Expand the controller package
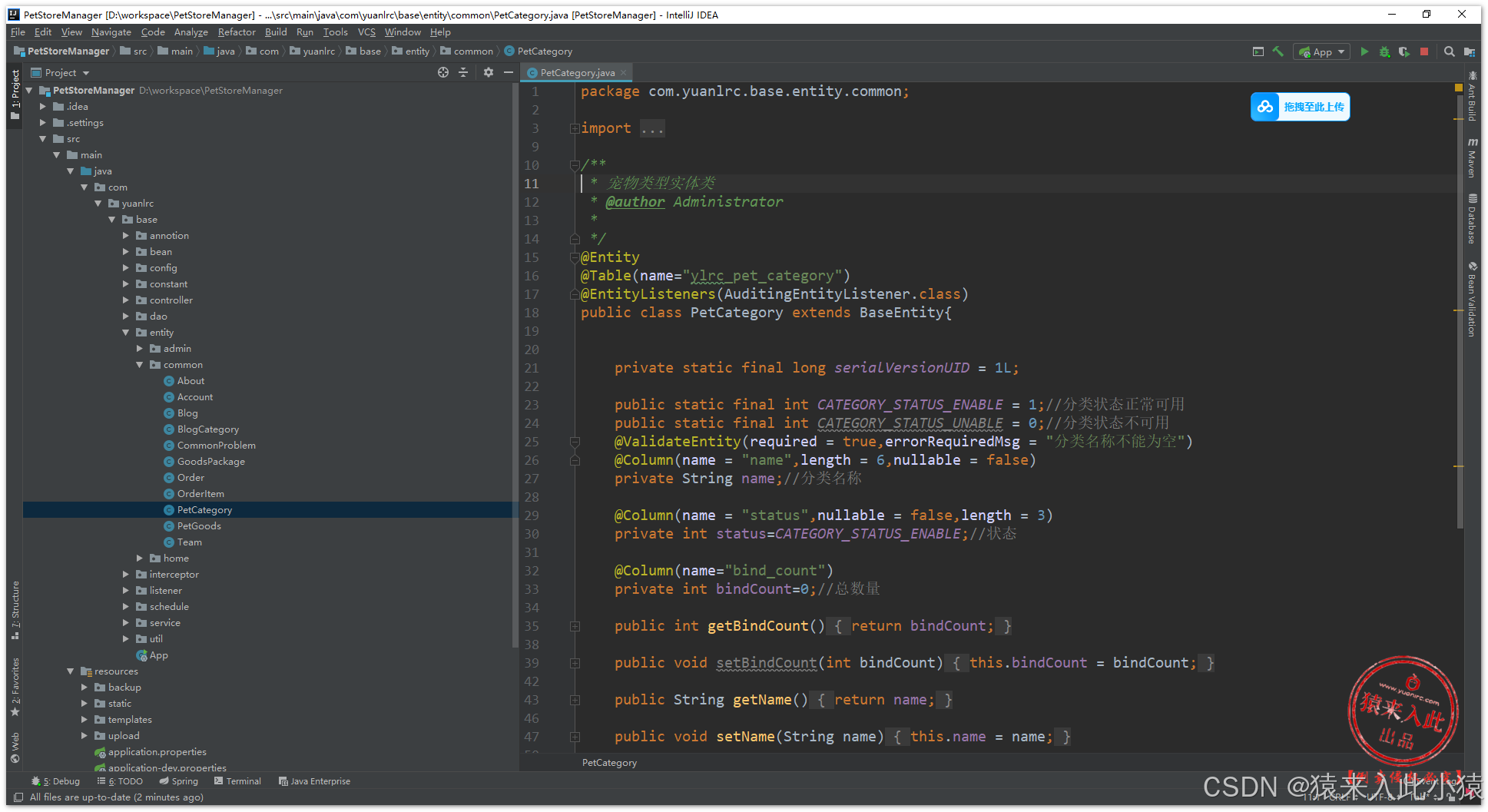 point(126,300)
